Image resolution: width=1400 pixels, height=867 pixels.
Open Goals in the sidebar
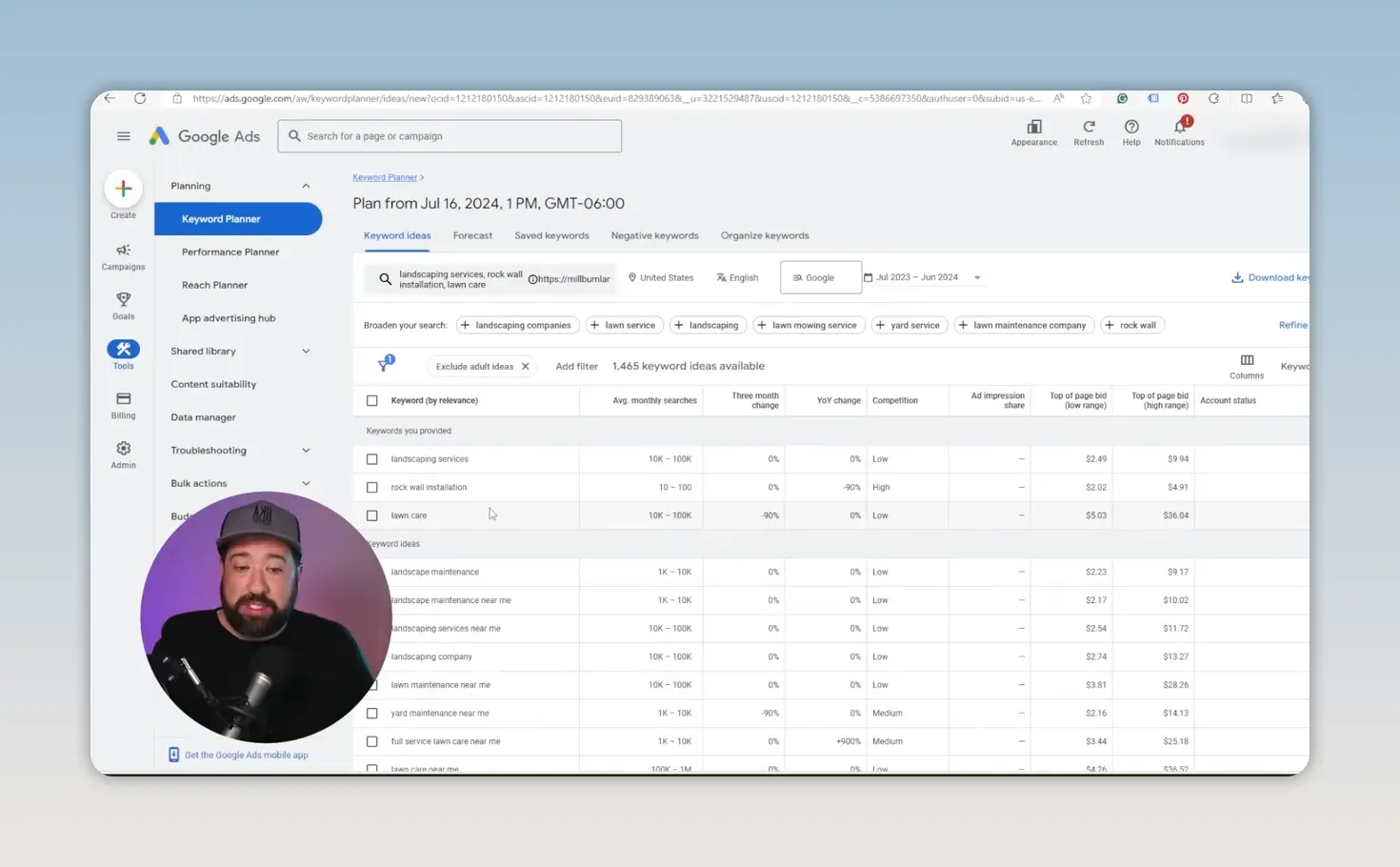[123, 306]
